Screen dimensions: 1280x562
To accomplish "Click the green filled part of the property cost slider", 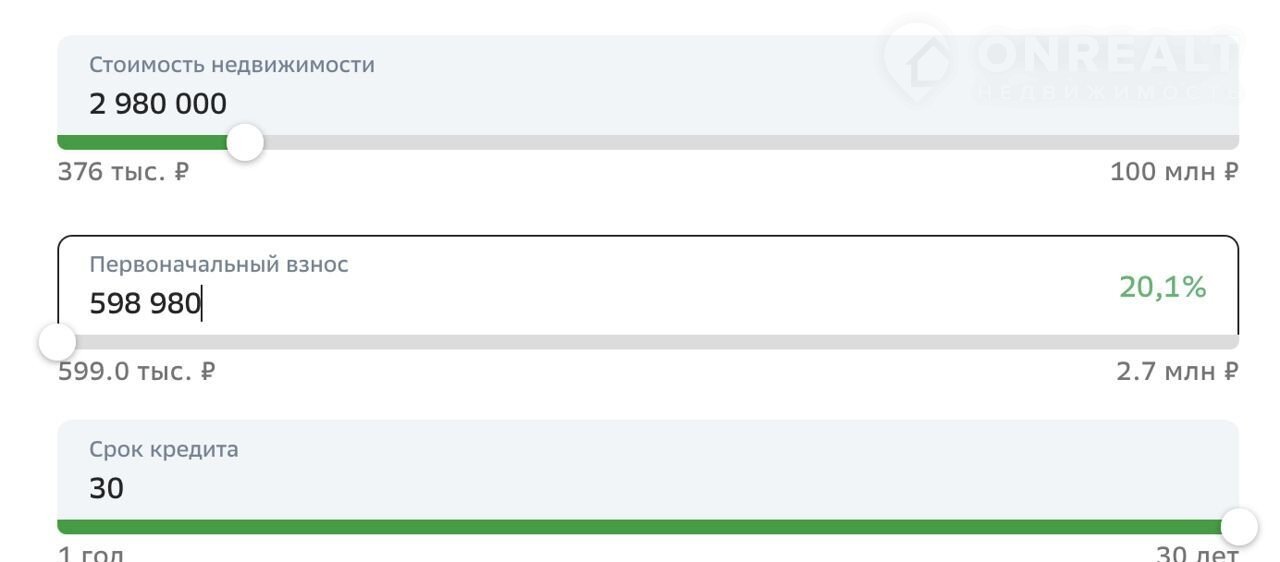I will point(140,143).
